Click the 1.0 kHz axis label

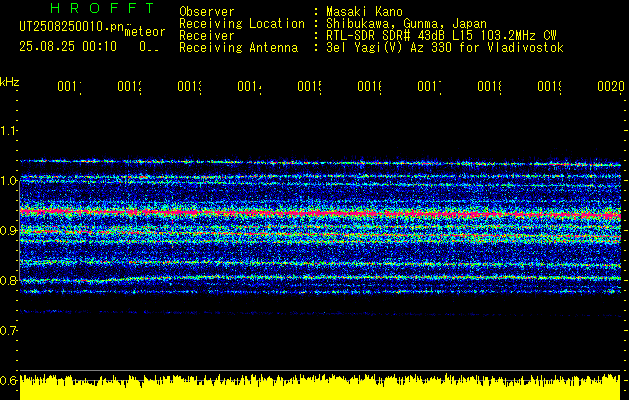(8, 181)
